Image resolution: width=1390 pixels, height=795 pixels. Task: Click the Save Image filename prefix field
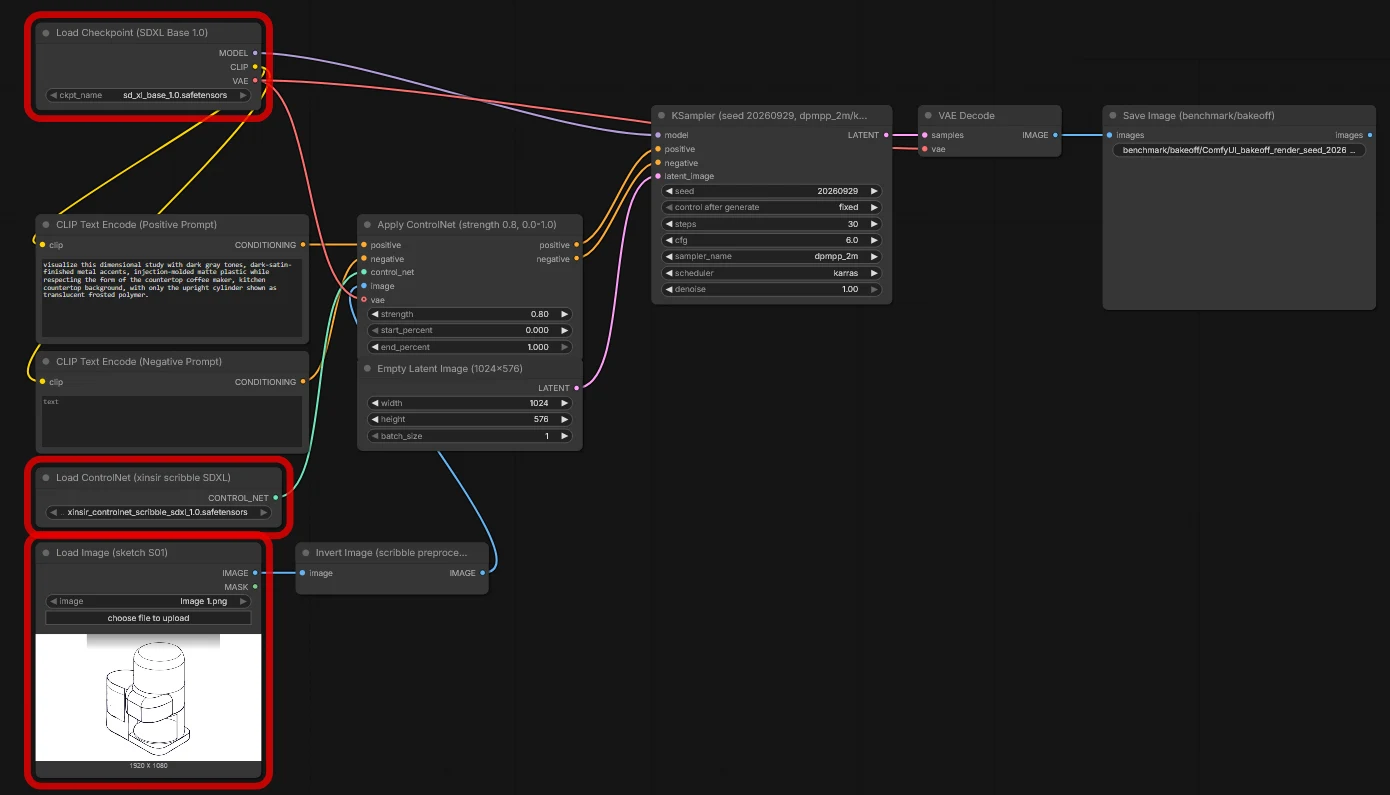pyautogui.click(x=1239, y=150)
